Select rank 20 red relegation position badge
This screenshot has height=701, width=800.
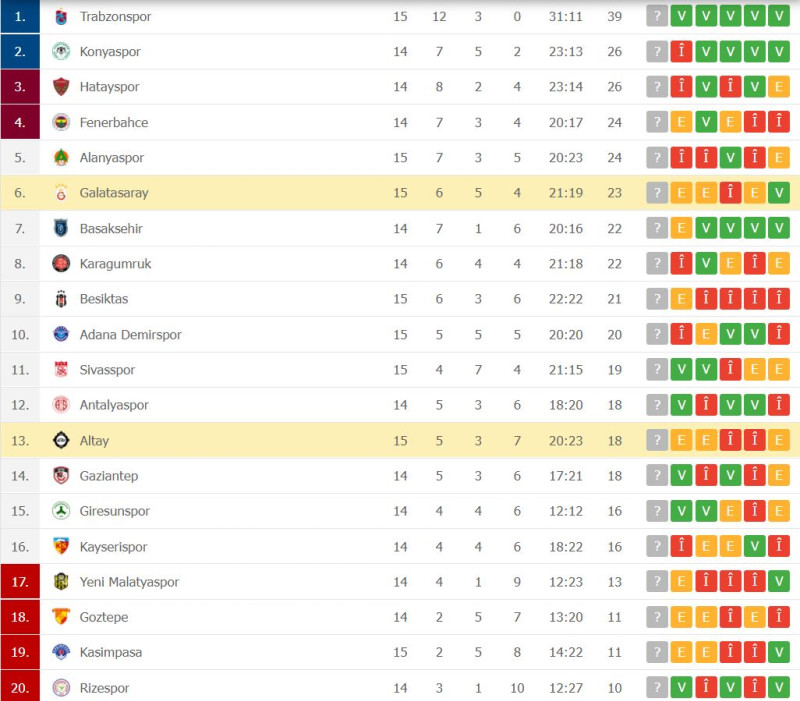tap(20, 687)
